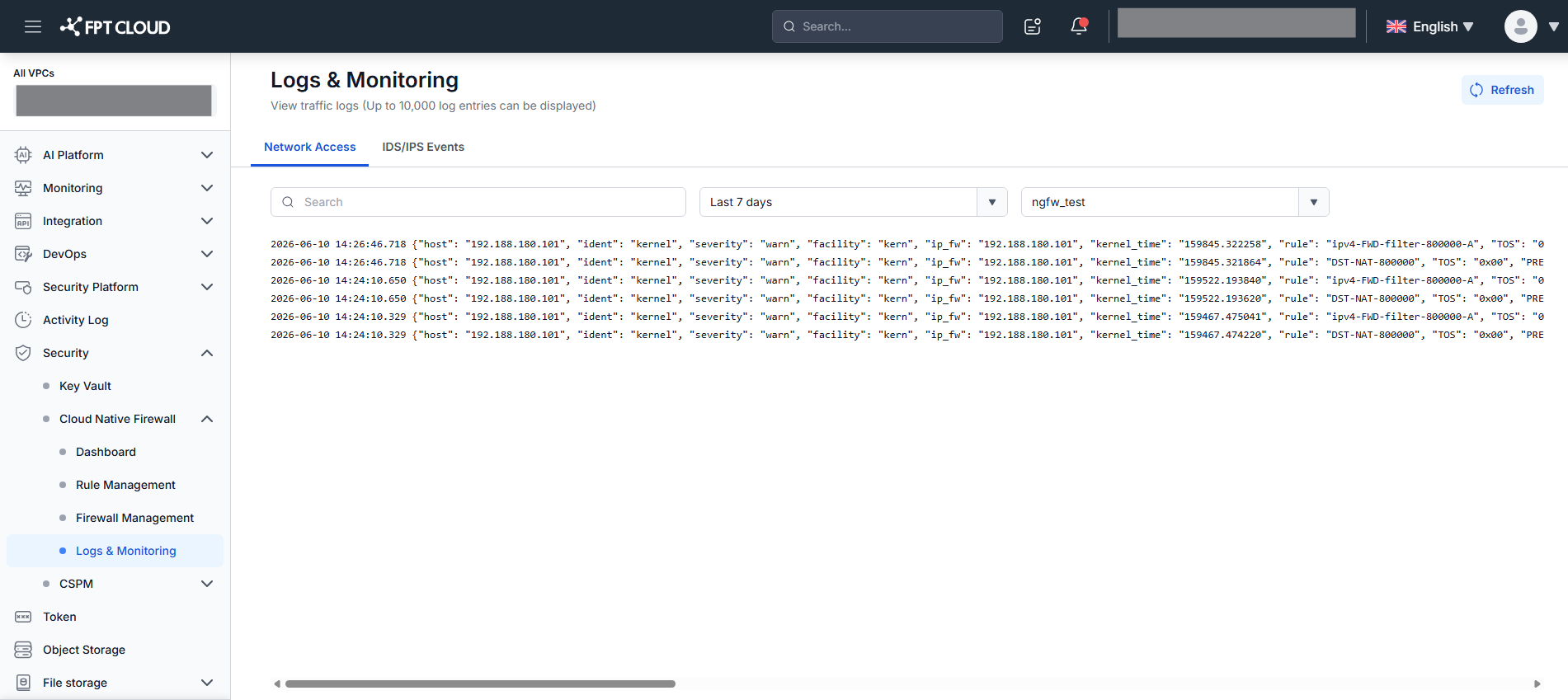1568x700 pixels.
Task: Click the Activity Log clock icon
Action: click(23, 320)
